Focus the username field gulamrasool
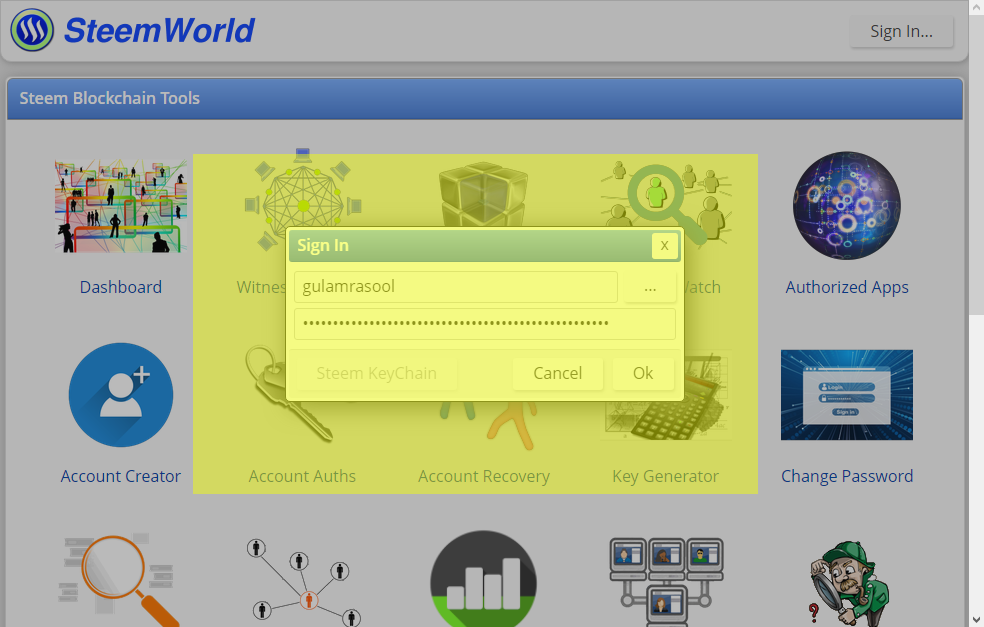The image size is (984, 627). pyautogui.click(x=456, y=287)
